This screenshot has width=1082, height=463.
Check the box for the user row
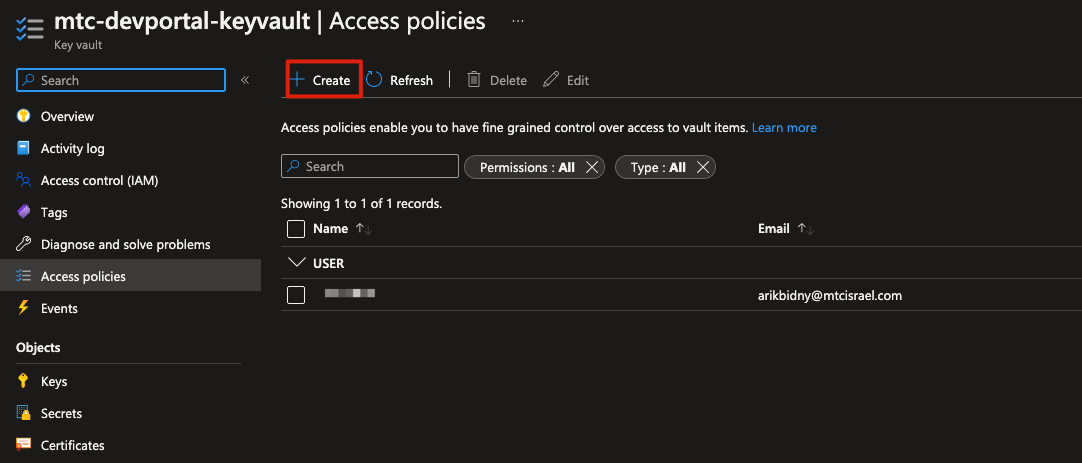click(x=296, y=295)
